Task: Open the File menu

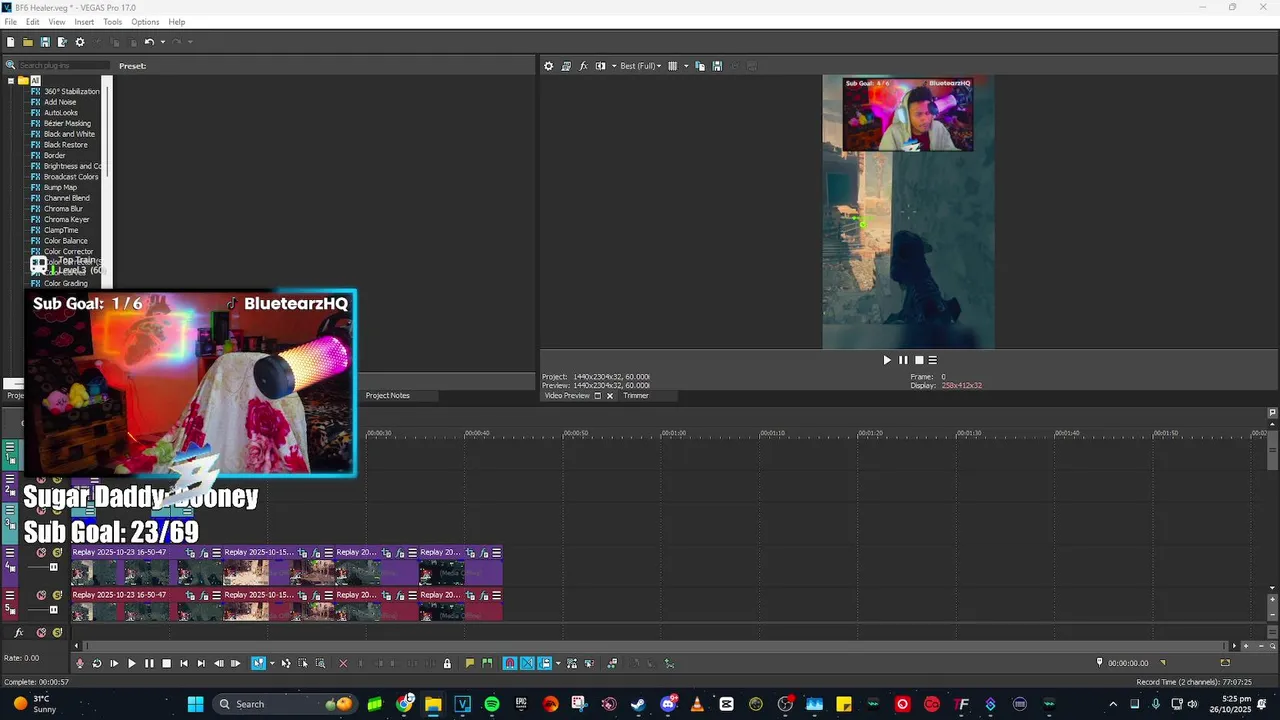Action: [x=10, y=22]
